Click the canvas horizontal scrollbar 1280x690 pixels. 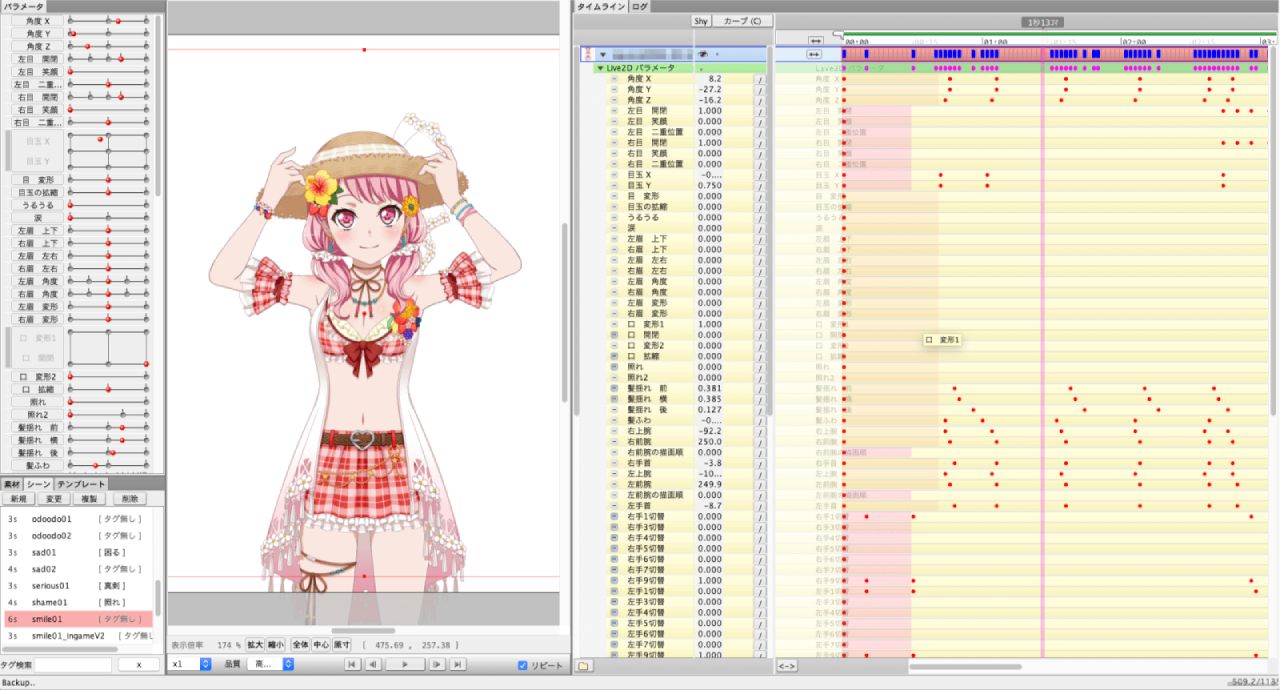tap(363, 631)
